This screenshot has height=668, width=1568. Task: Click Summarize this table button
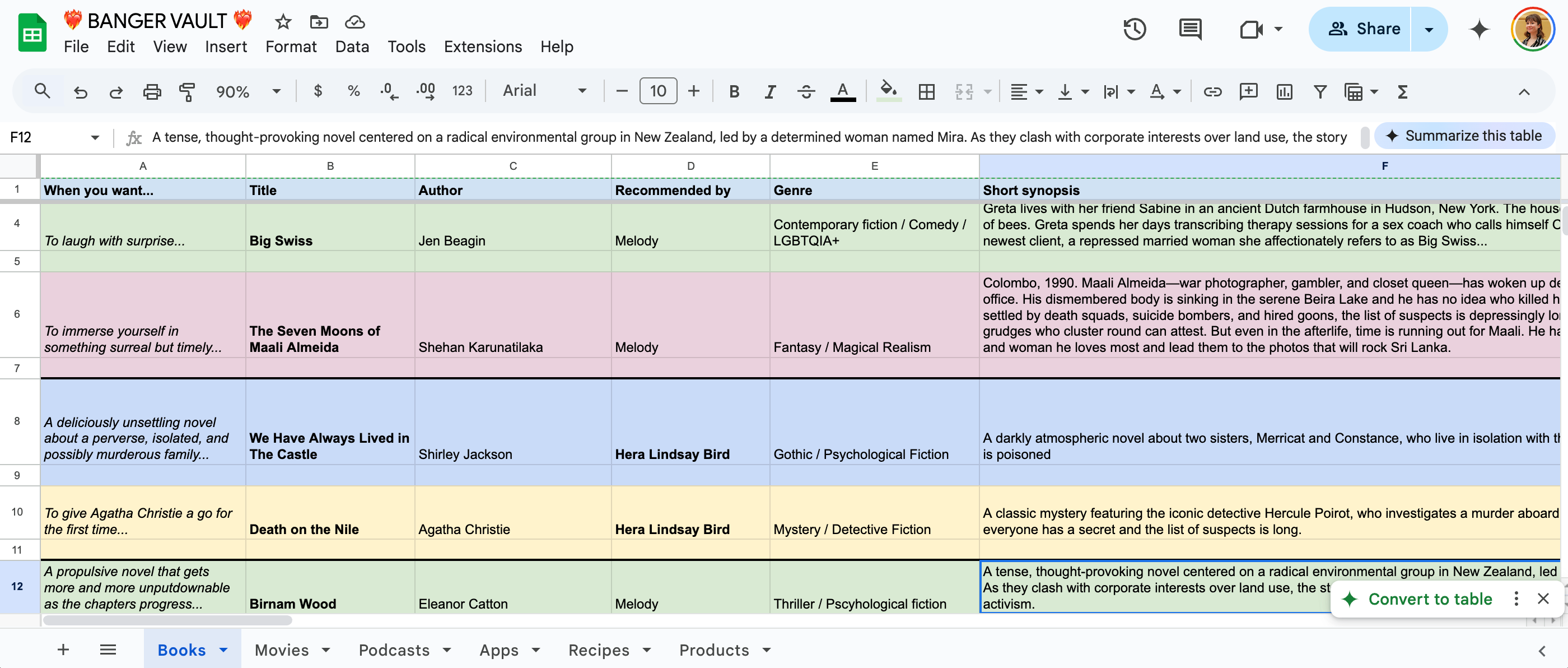coord(1464,136)
